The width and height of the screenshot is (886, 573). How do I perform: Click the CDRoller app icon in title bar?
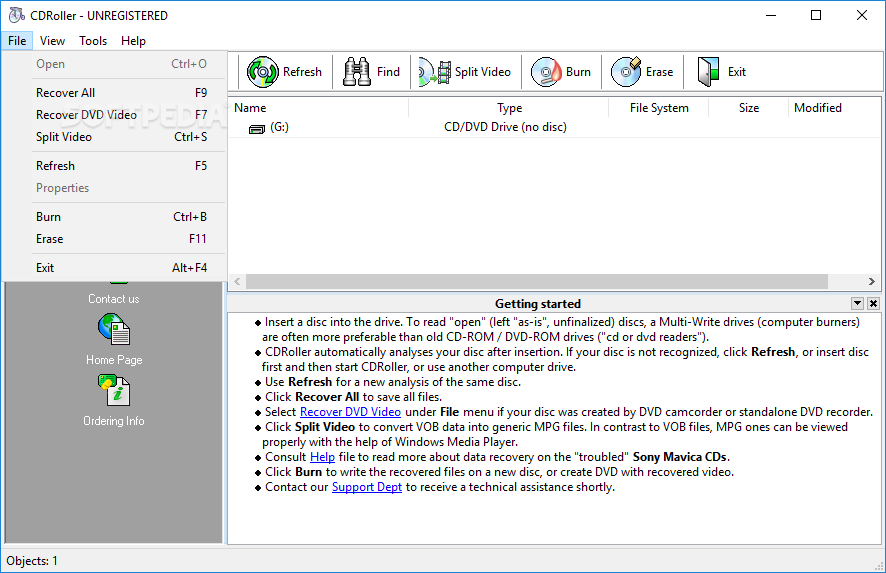16,15
